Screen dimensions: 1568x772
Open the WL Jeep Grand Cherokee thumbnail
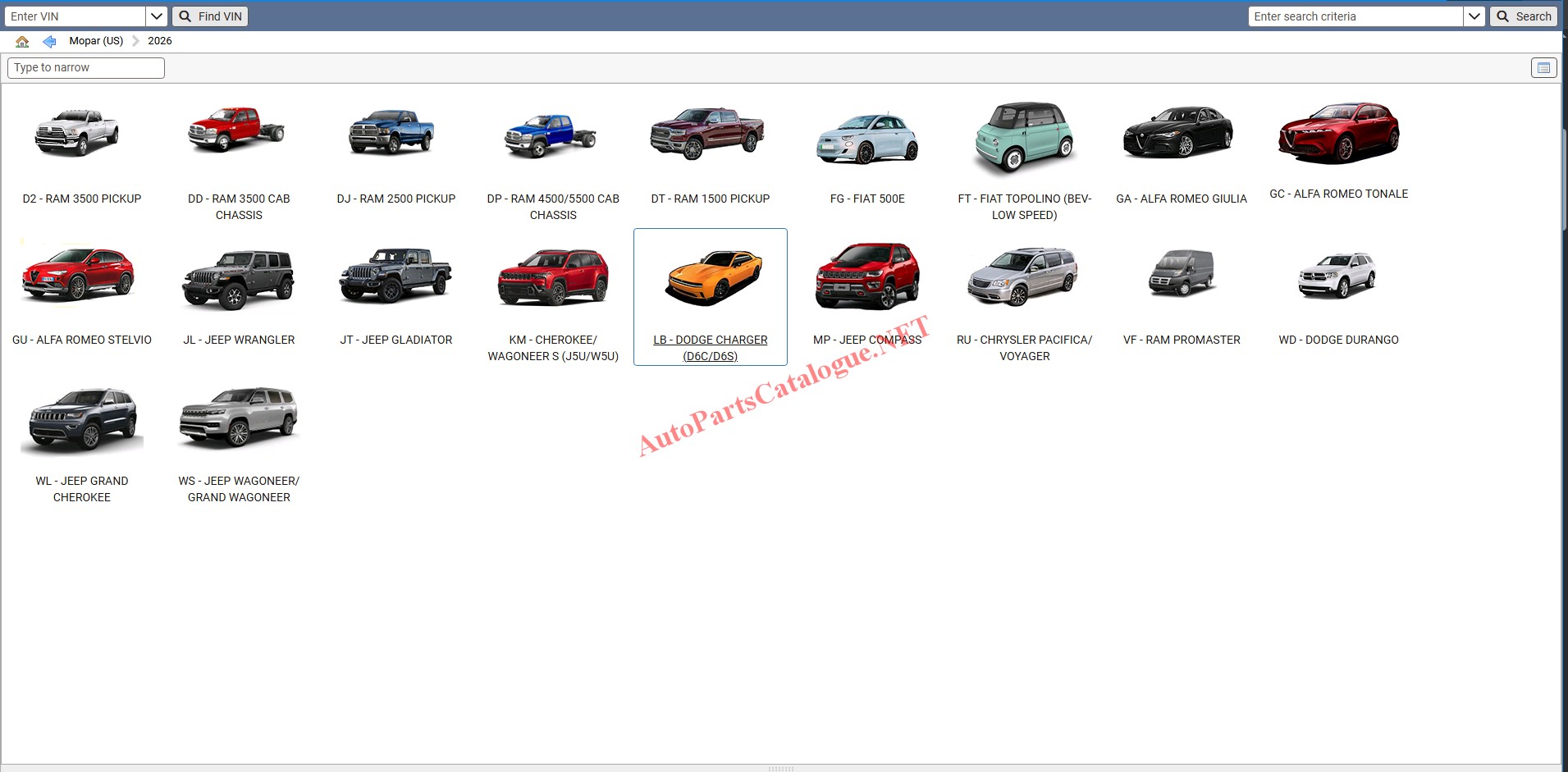(x=82, y=420)
